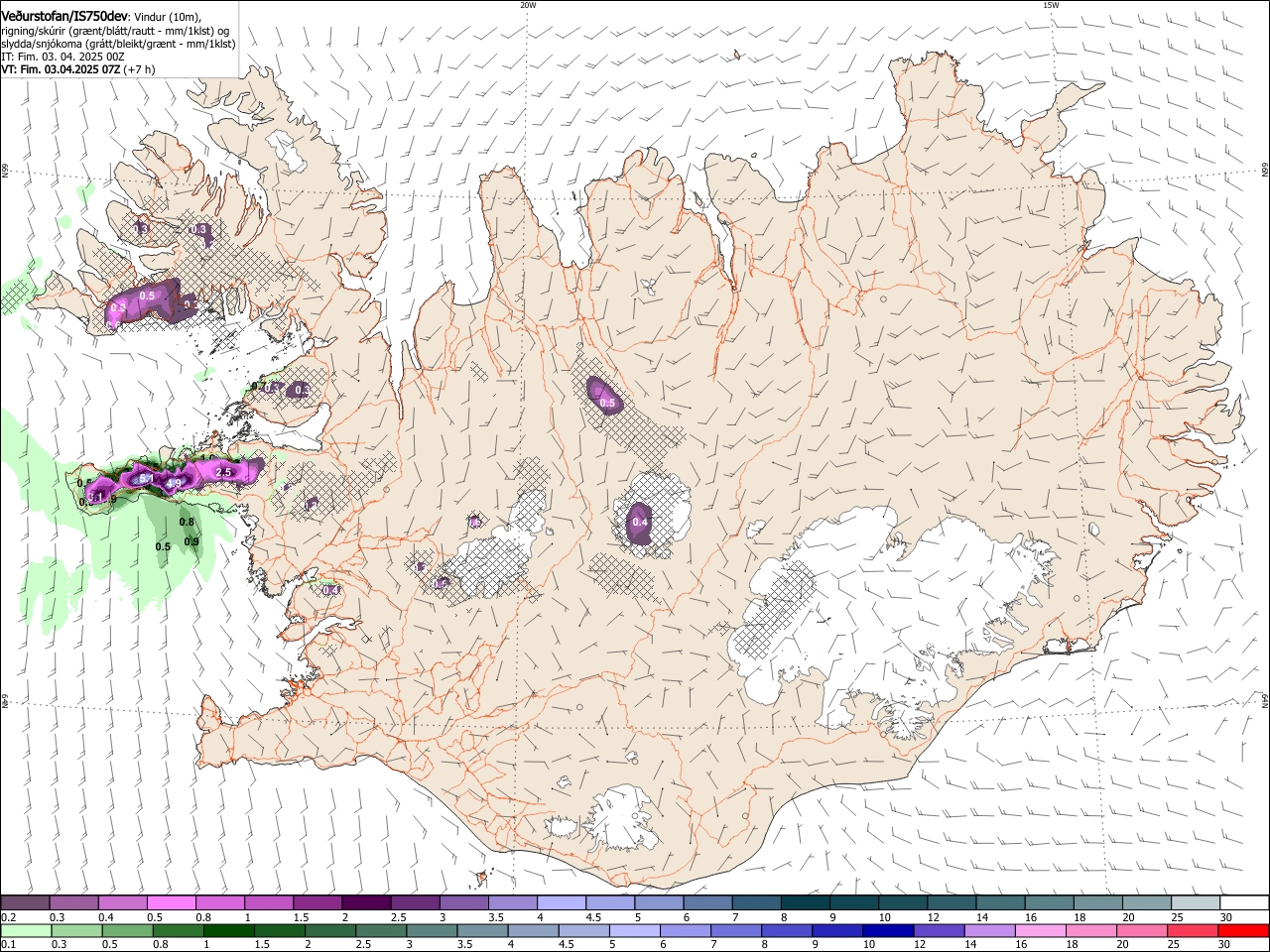Pick upper legend swatch between 12 and 14

(x=951, y=903)
